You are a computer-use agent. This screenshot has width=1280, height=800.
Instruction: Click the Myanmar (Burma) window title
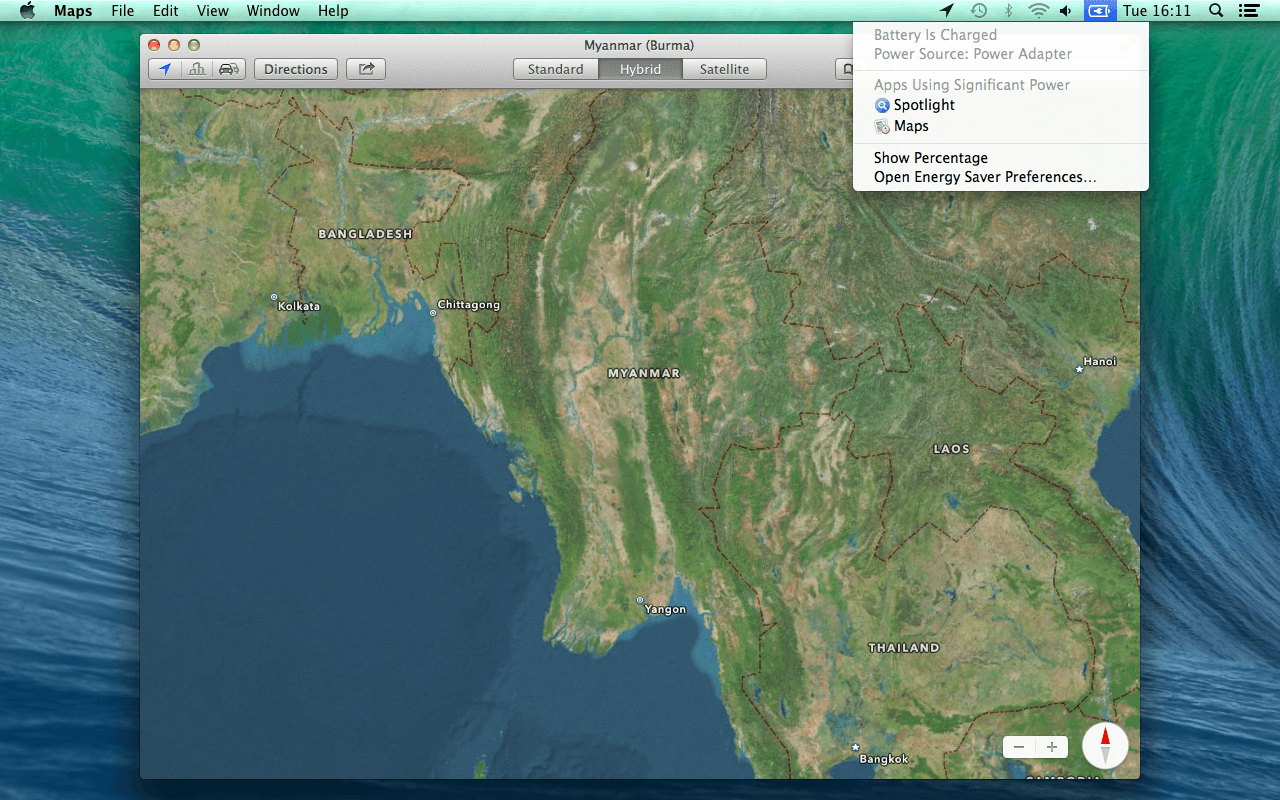coord(639,45)
